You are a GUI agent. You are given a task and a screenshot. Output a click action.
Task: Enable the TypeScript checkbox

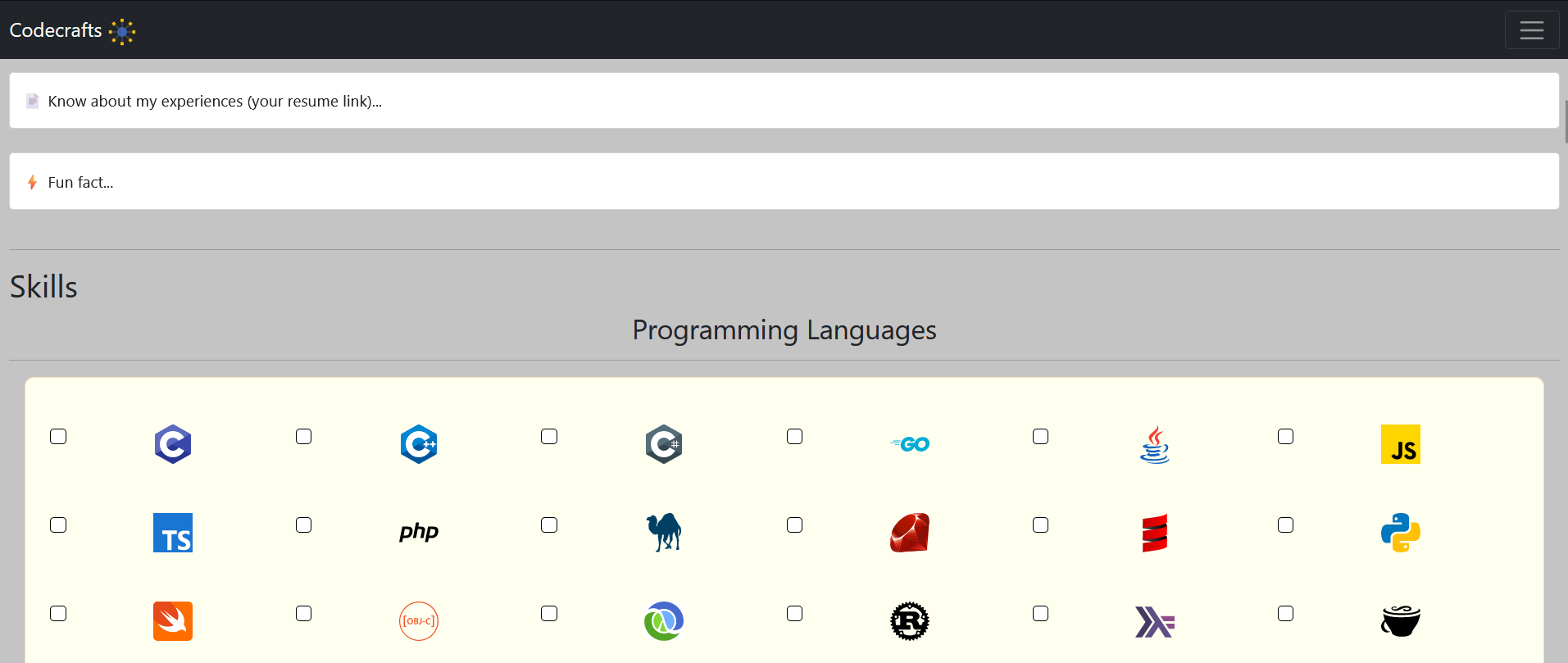pyautogui.click(x=58, y=524)
